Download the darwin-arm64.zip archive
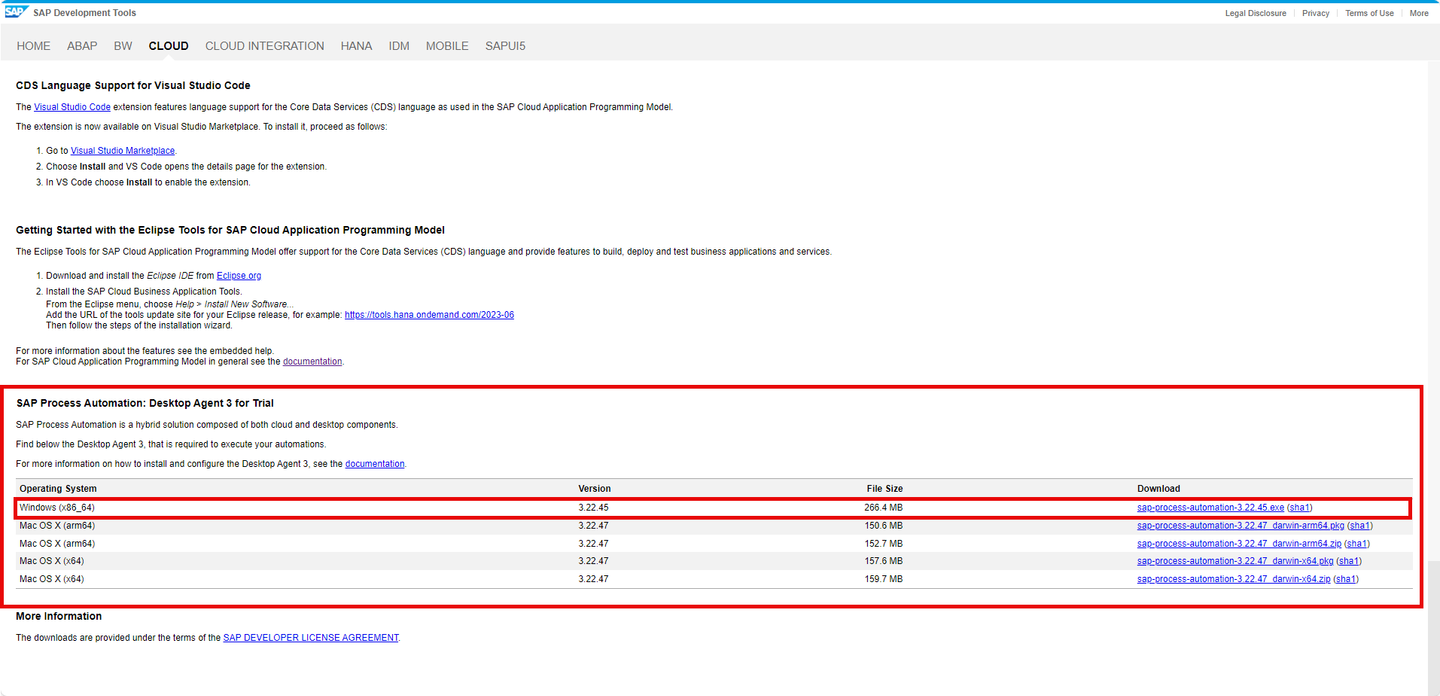Screen dimensions: 1440x696 pyautogui.click(x=1239, y=544)
